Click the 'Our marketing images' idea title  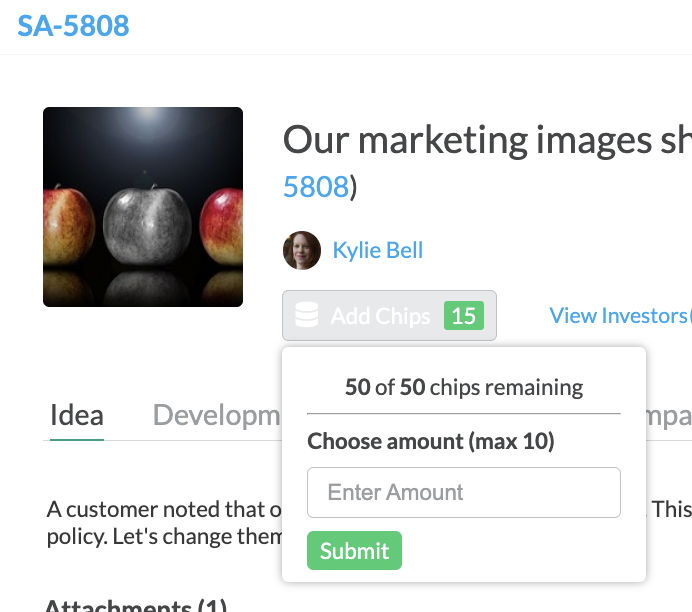pyautogui.click(x=487, y=140)
